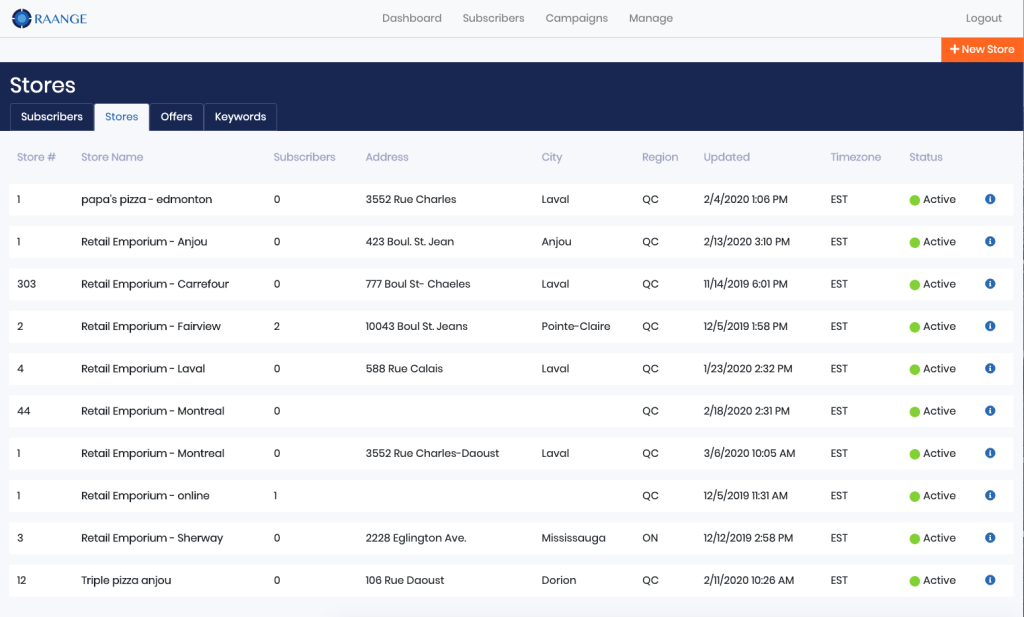This screenshot has height=617, width=1024.
Task: Sort by the Address column header
Action: [x=387, y=157]
